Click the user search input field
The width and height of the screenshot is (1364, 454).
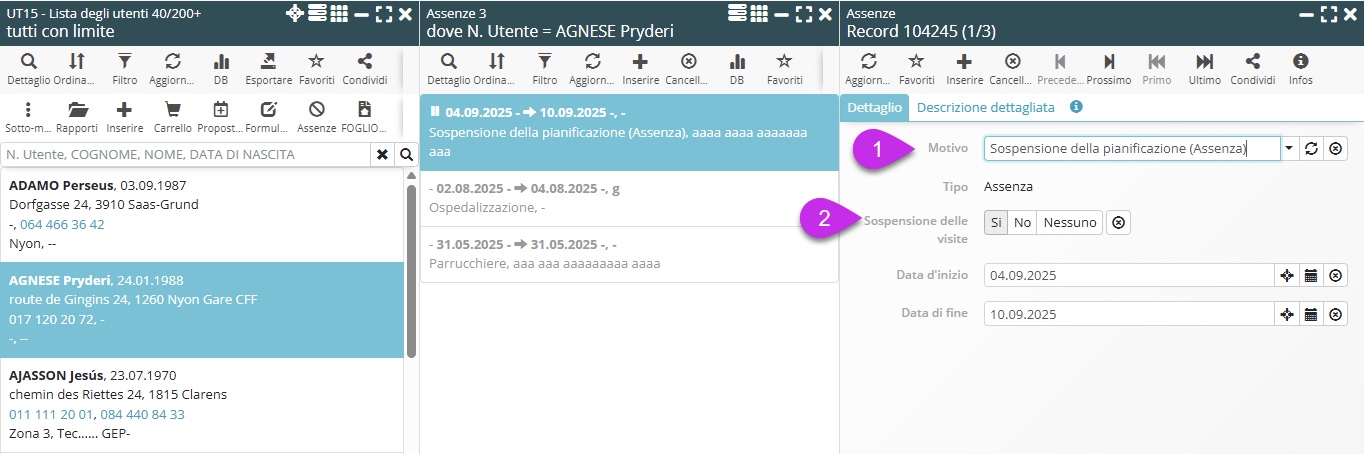click(186, 155)
